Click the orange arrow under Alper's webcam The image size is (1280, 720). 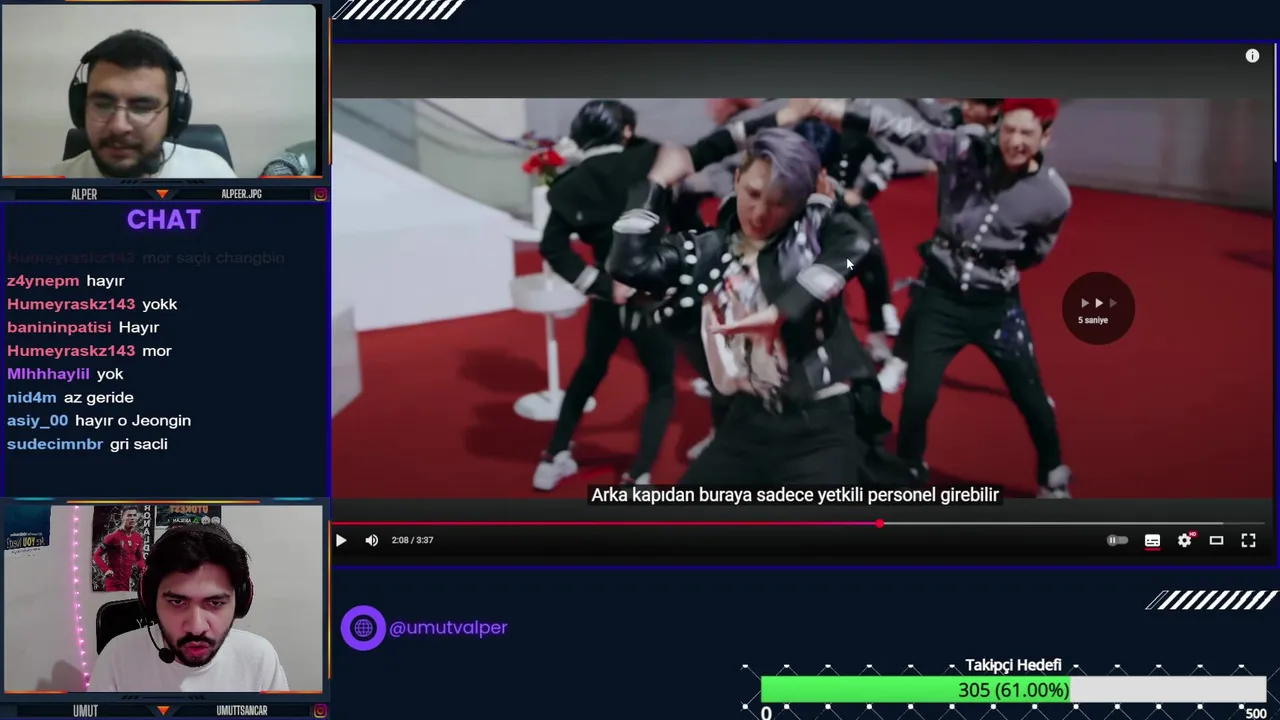click(162, 194)
